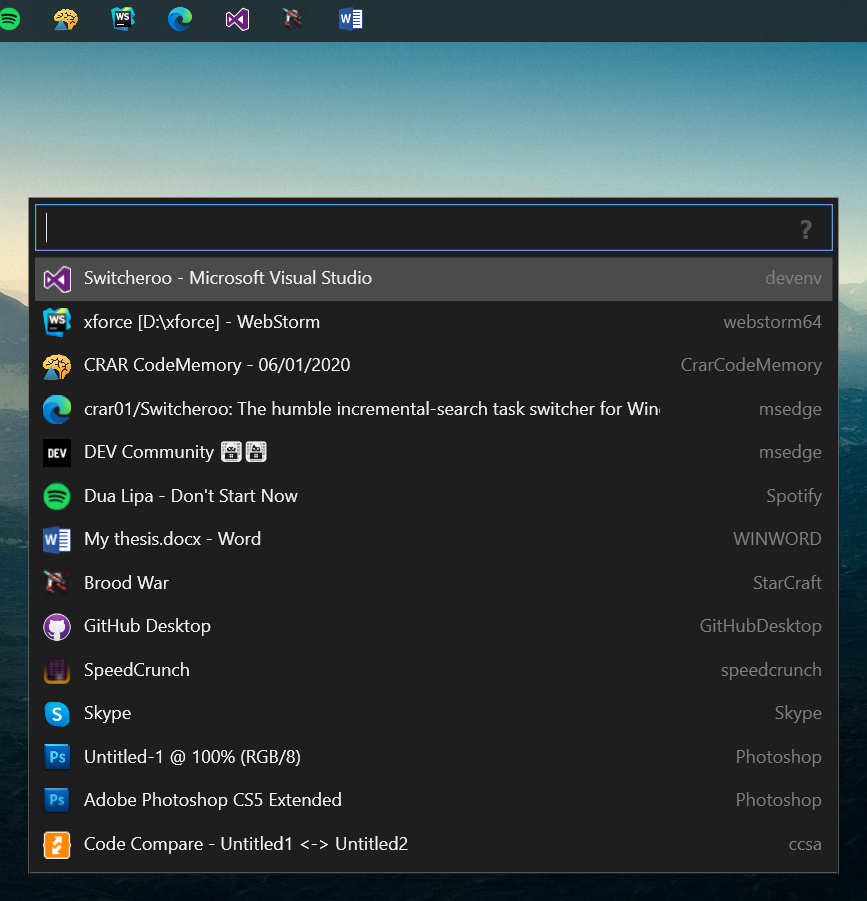867x901 pixels.
Task: Click the Skype icon in list
Action: tap(57, 714)
